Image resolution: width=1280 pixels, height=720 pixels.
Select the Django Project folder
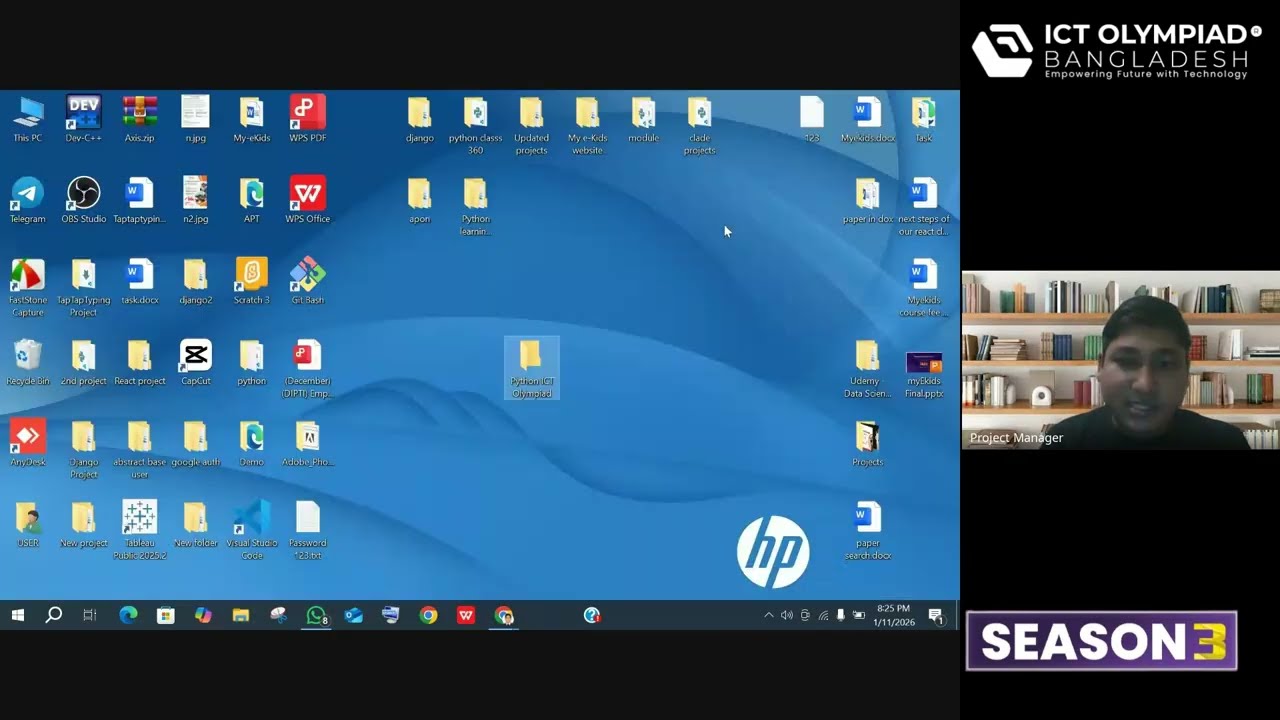point(84,449)
